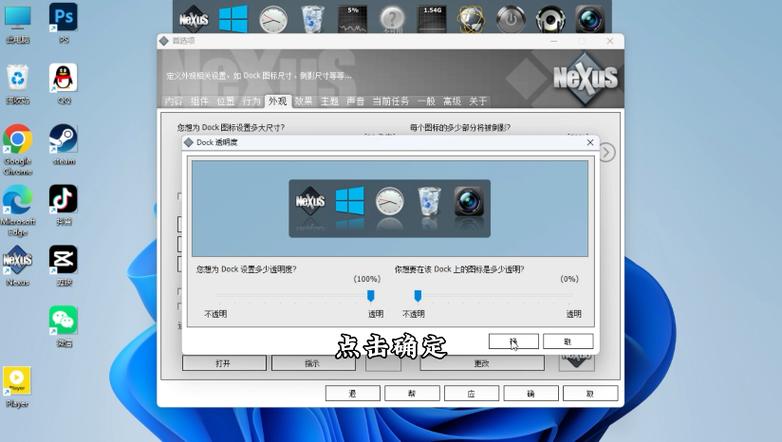Close the Dock 透明度 dialog with X
The height and width of the screenshot is (442, 782).
click(590, 142)
